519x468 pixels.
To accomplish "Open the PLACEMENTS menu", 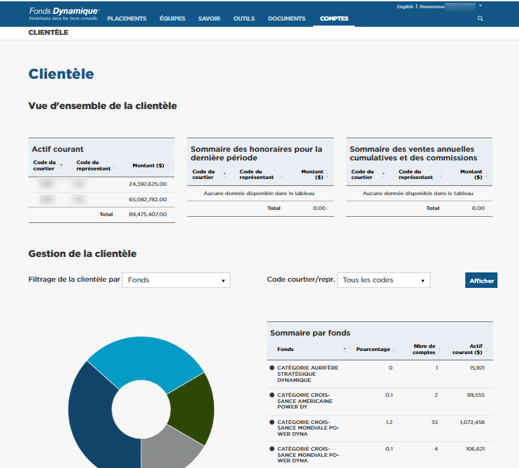I will click(127, 19).
